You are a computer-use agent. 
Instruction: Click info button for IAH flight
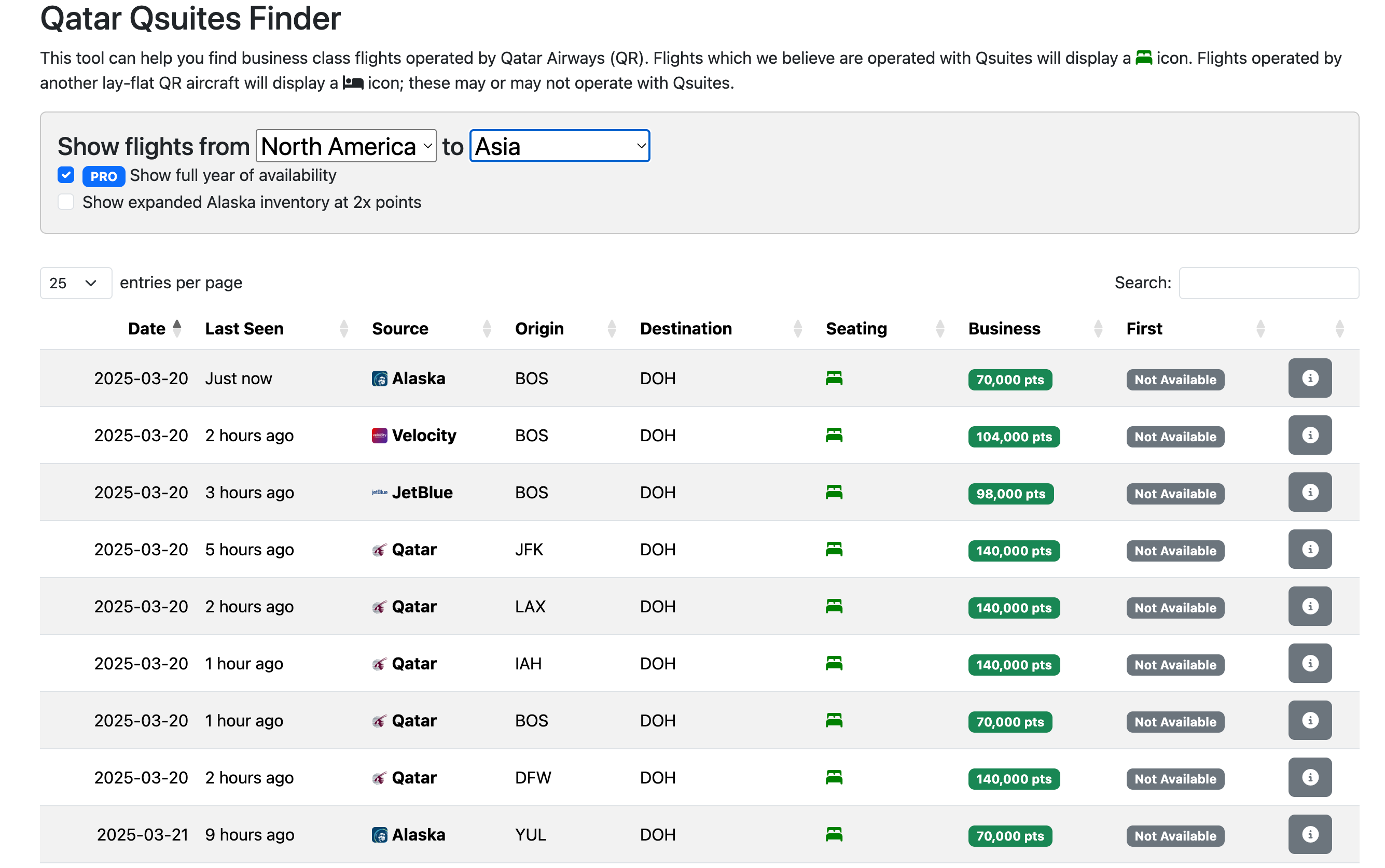(1309, 663)
